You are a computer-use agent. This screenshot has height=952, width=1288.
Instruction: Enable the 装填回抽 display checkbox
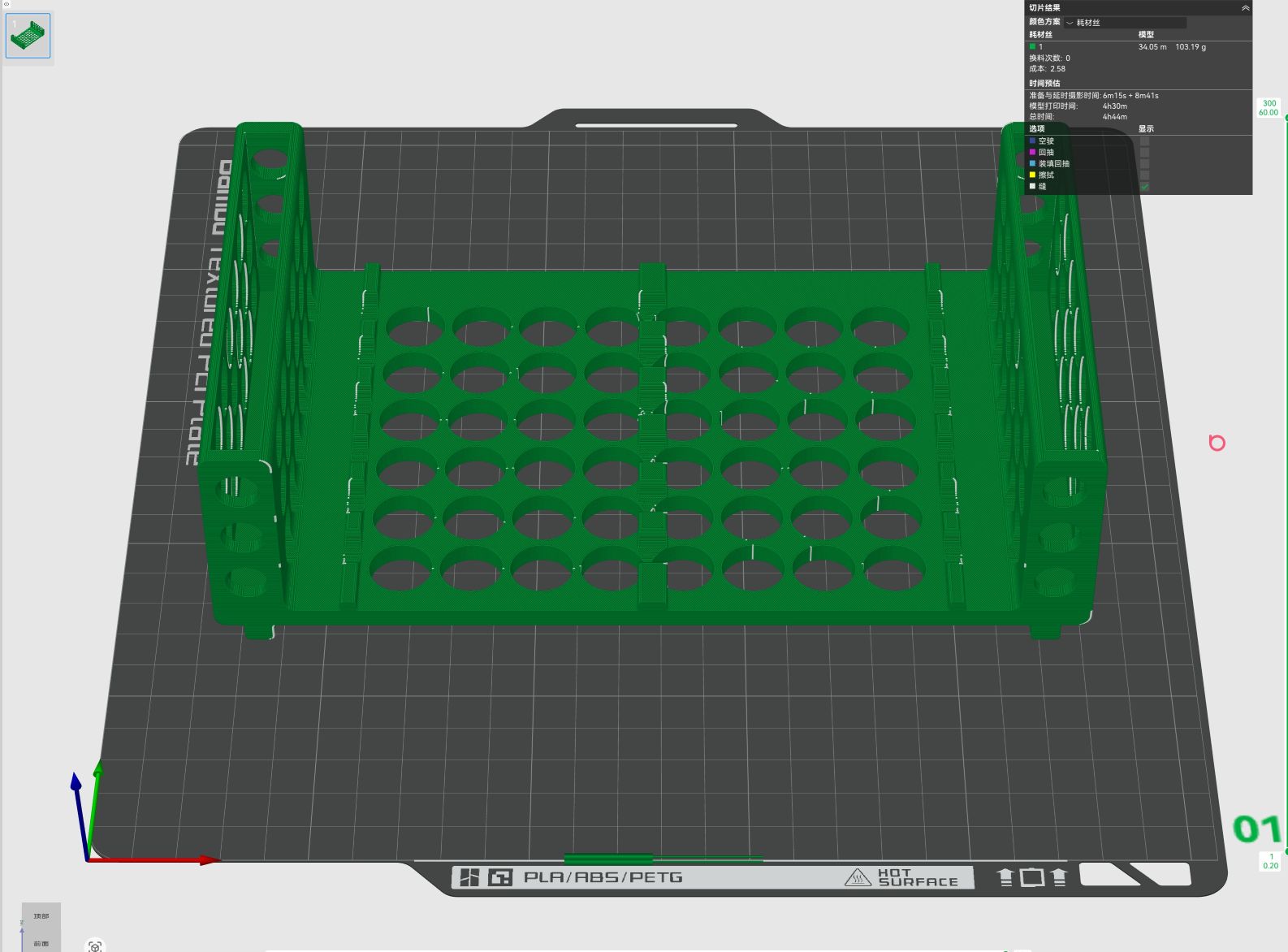click(x=1144, y=164)
